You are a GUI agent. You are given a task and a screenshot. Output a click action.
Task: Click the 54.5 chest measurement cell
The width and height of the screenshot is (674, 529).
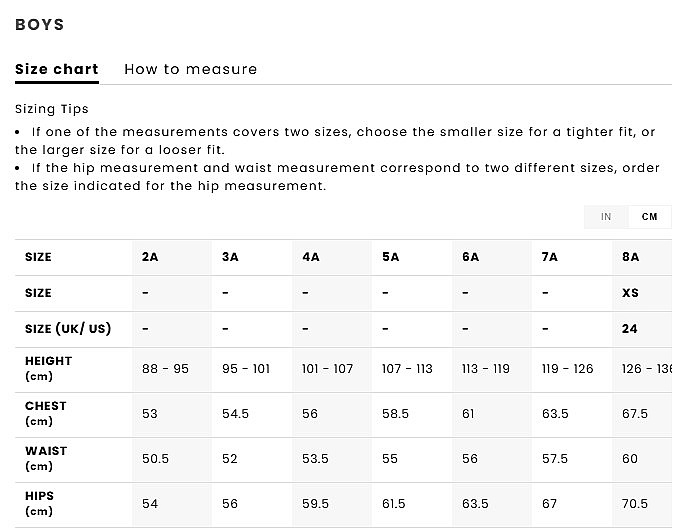(x=235, y=414)
